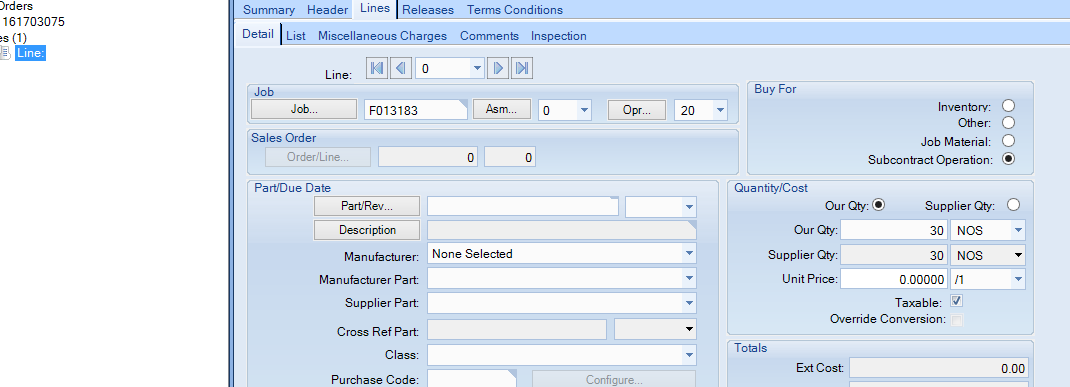Open Unit Price per /1 dropdown
The width and height of the screenshot is (1070, 387).
[x=1018, y=279]
